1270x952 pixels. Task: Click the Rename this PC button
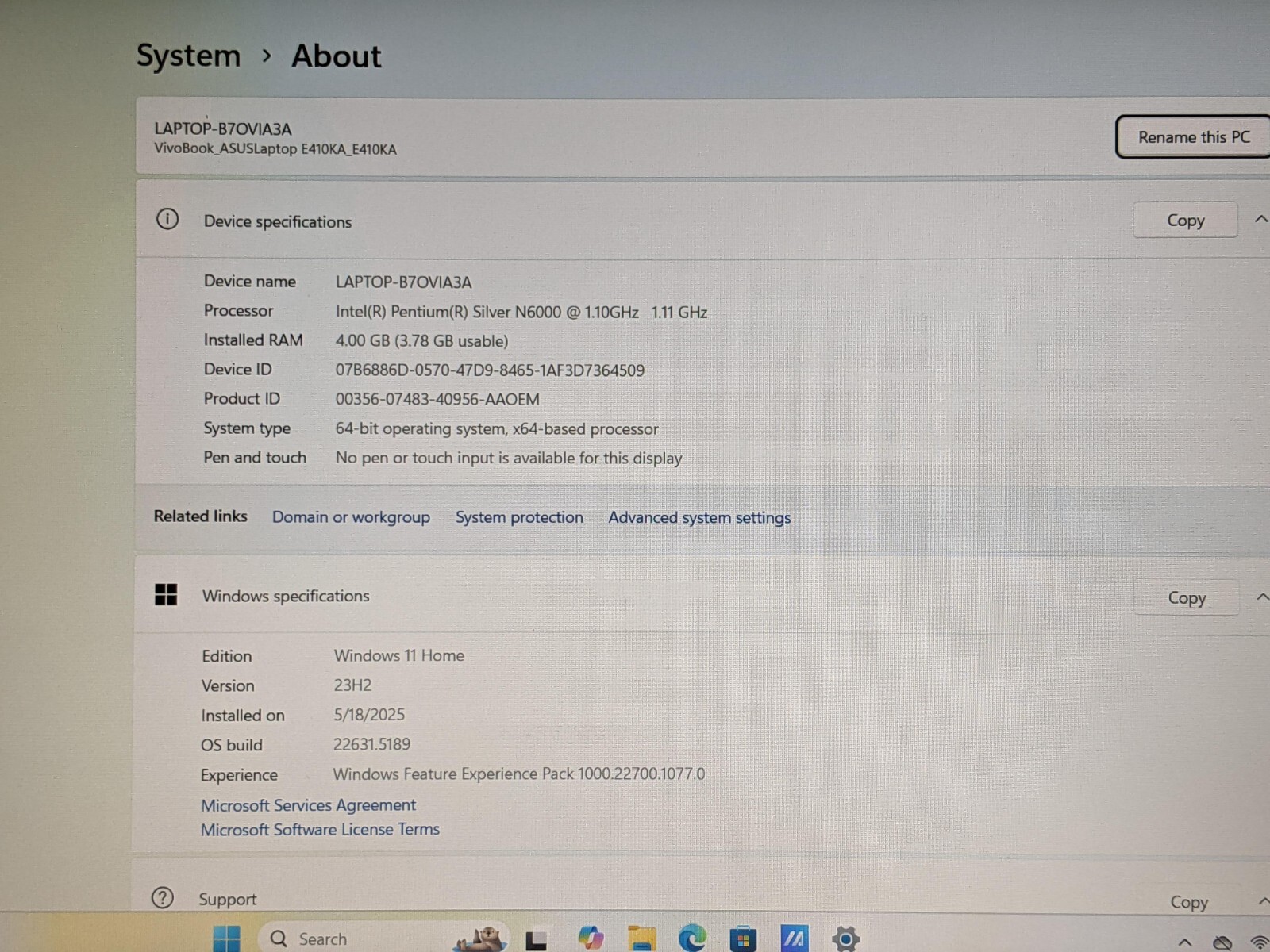(x=1192, y=137)
